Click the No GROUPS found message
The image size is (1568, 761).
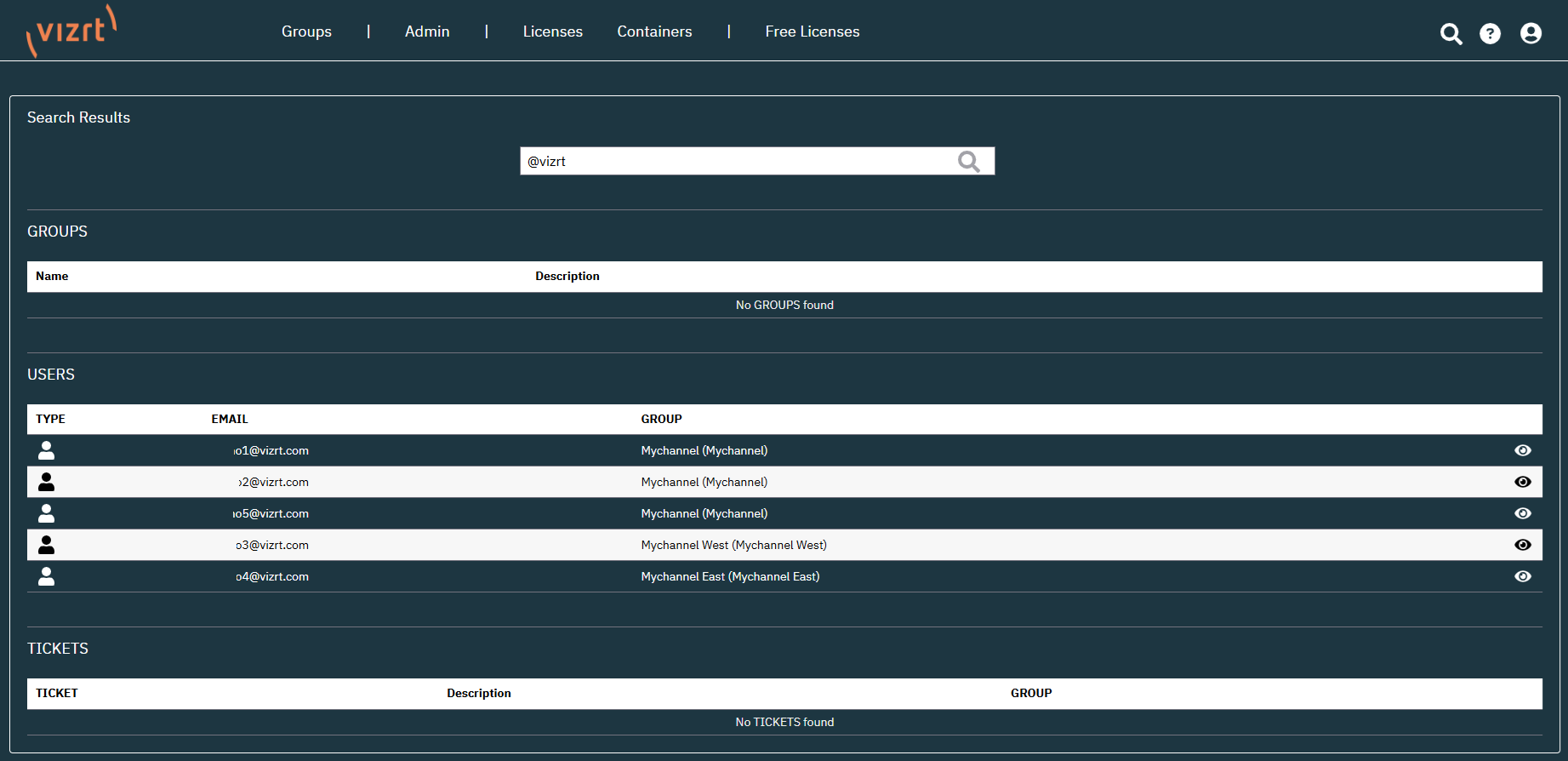click(784, 305)
